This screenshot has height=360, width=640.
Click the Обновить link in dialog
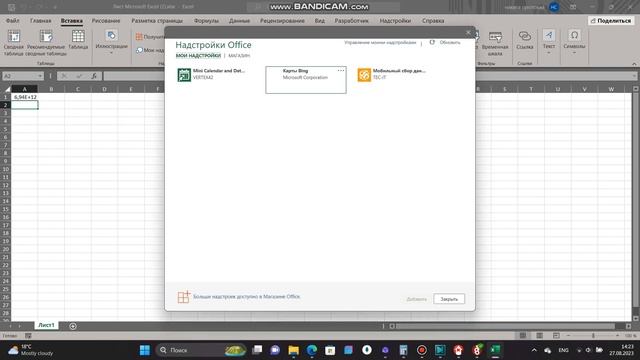pyautogui.click(x=450, y=42)
